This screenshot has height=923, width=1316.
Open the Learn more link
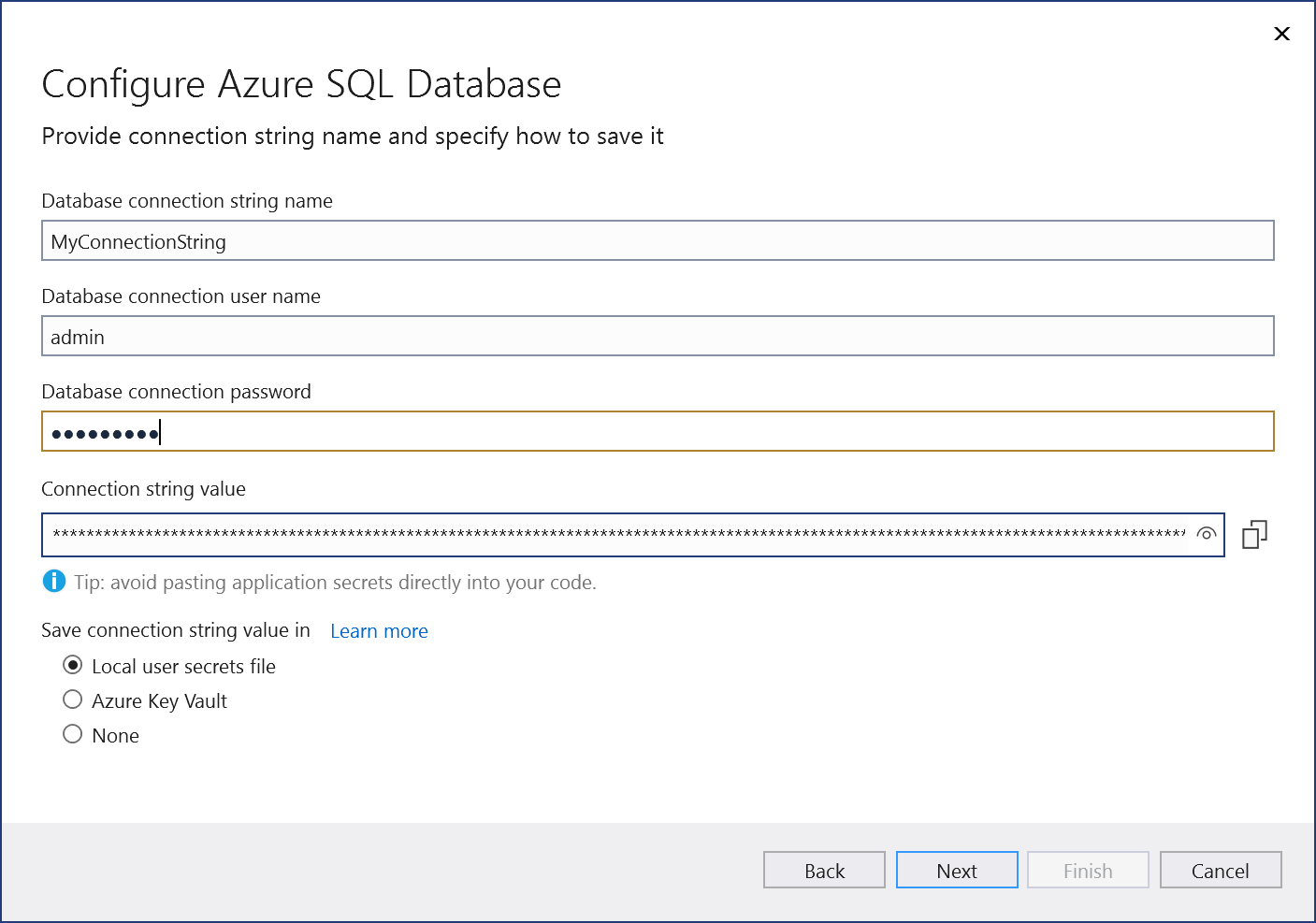point(378,631)
